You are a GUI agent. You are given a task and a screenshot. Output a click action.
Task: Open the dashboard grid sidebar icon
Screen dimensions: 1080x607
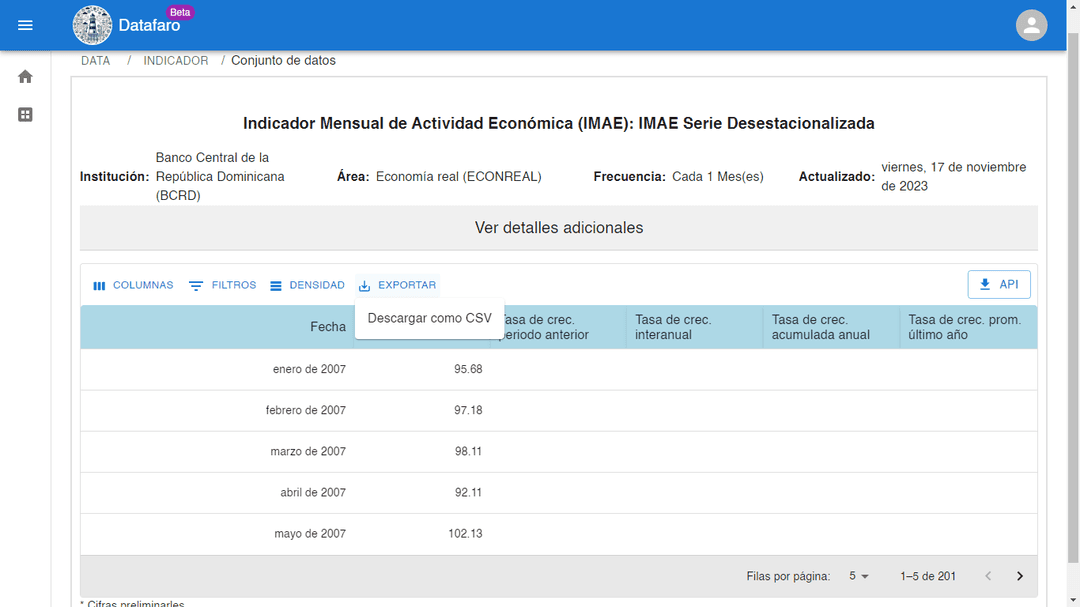tap(25, 114)
